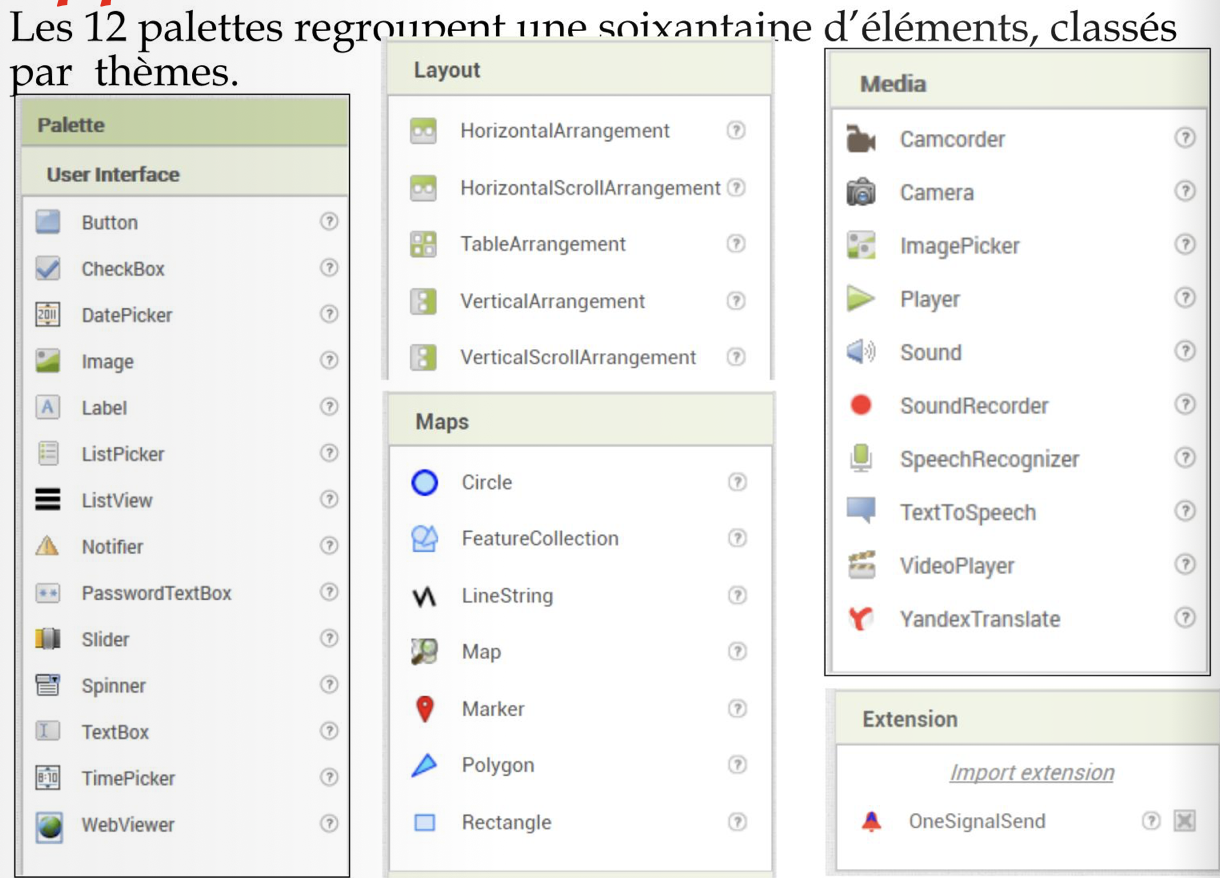1220x878 pixels.
Task: Click the Button component icon
Action: [x=48, y=222]
